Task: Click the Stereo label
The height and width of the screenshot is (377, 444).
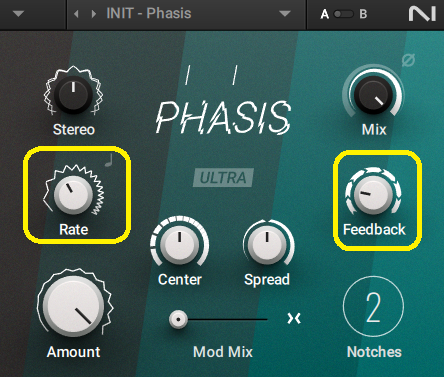Action: point(74,130)
